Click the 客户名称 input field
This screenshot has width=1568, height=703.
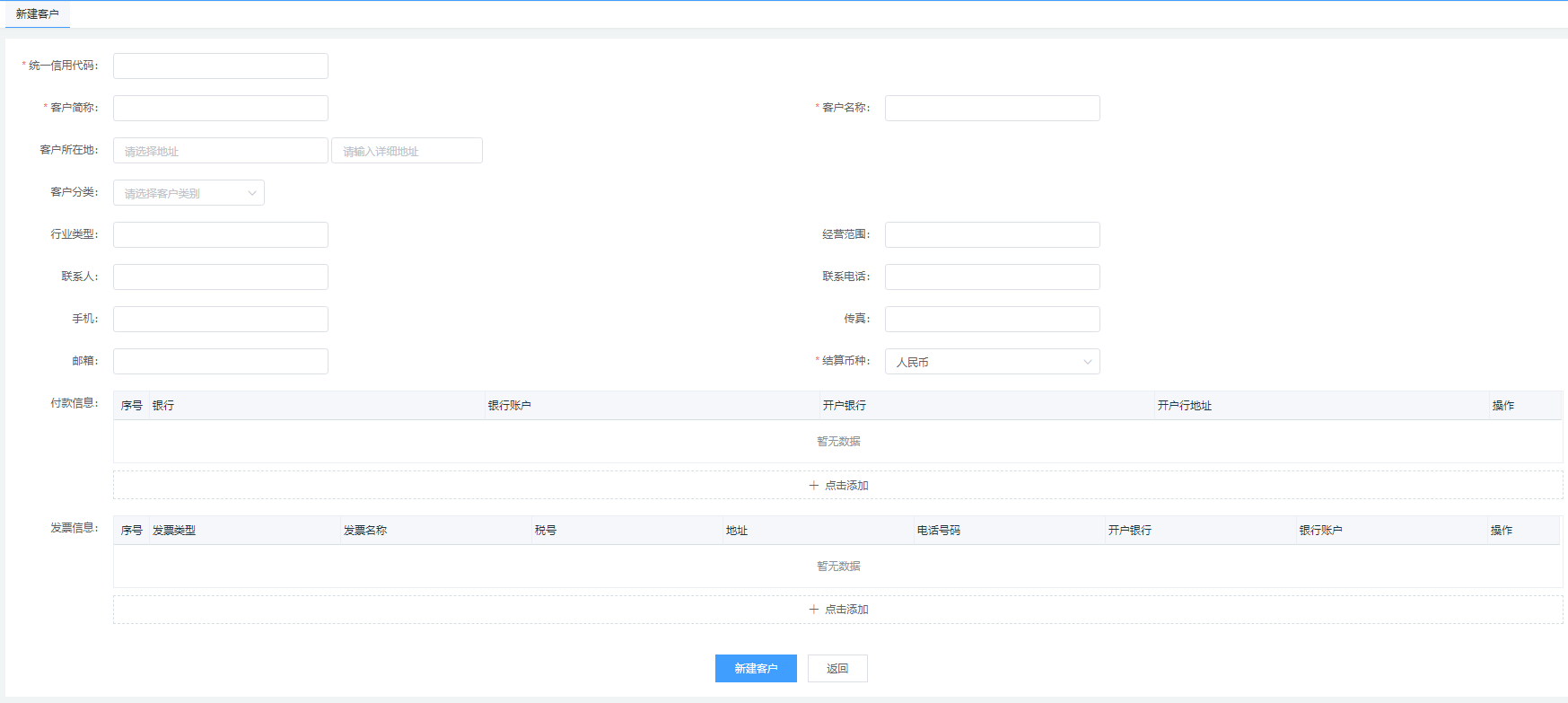pyautogui.click(x=992, y=108)
